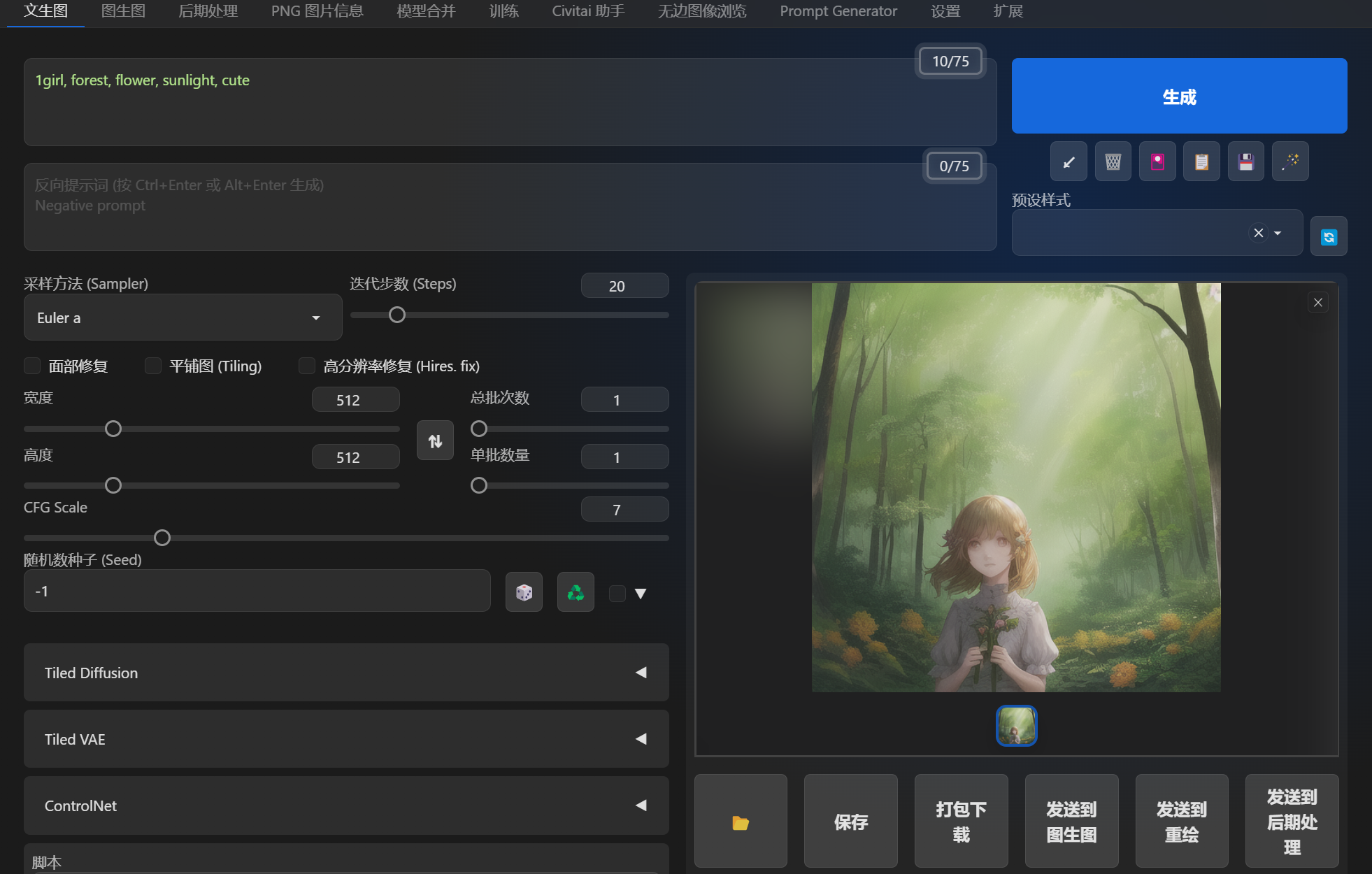Click the Negative prompt text area

[510, 207]
